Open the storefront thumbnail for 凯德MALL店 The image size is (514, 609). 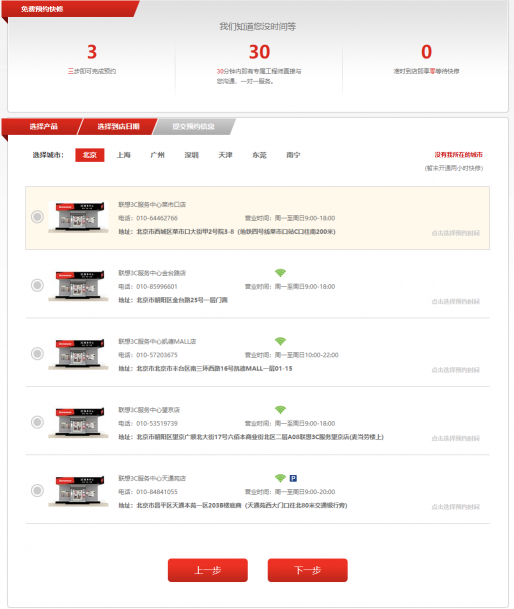tap(78, 354)
